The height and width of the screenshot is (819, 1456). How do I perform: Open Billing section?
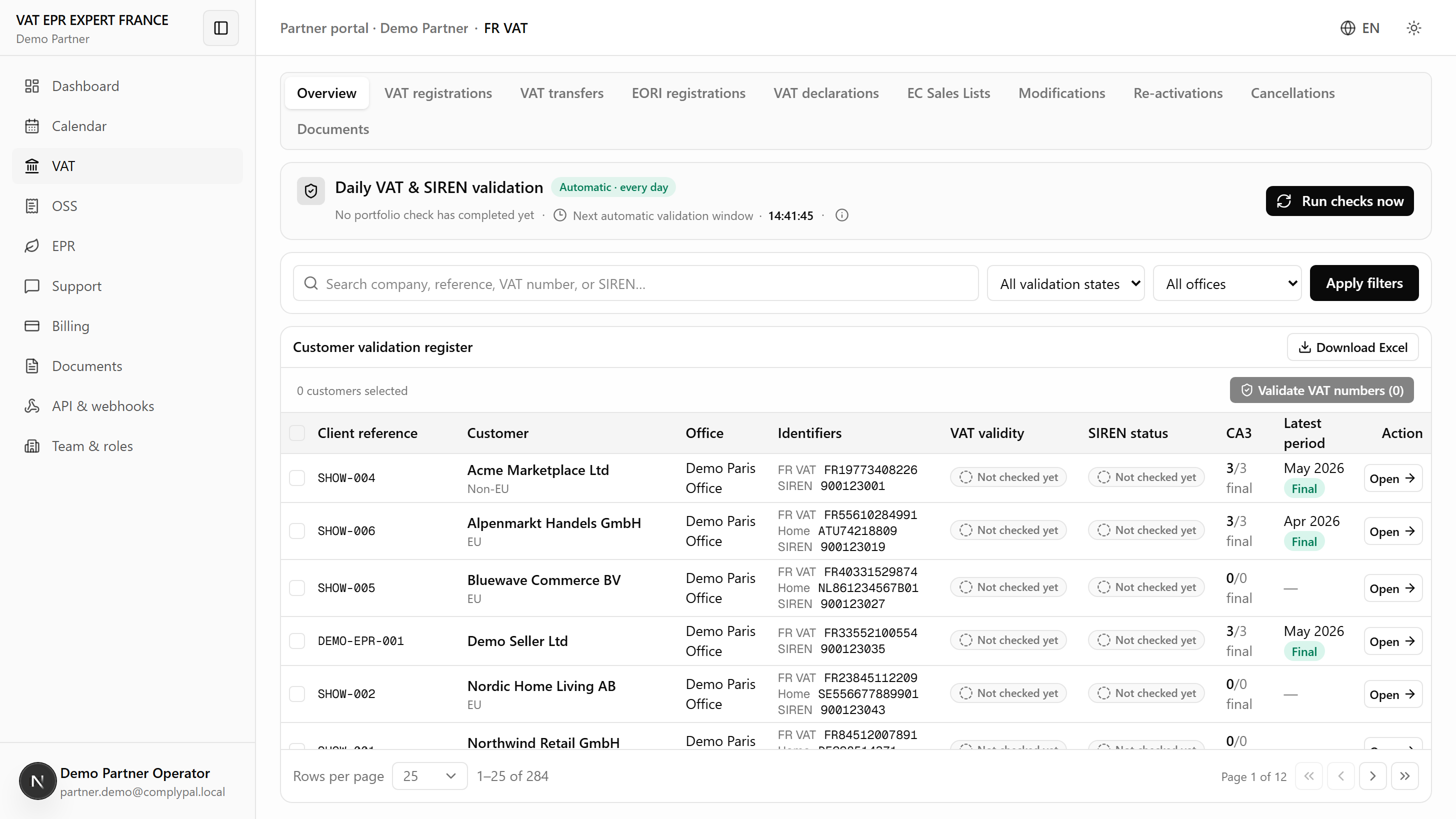(x=127, y=326)
